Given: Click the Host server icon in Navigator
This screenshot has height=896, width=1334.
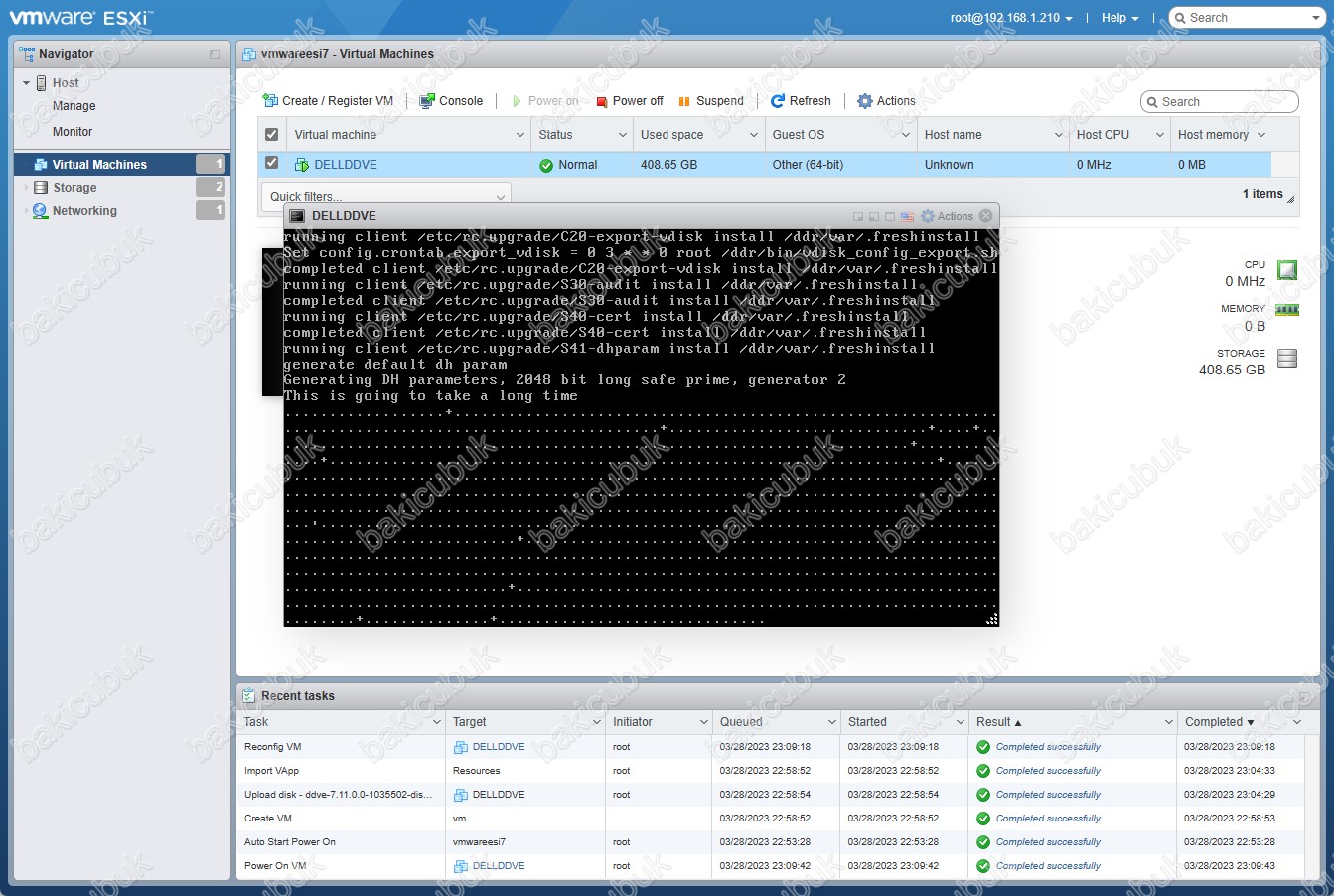Looking at the screenshot, I should coord(42,83).
